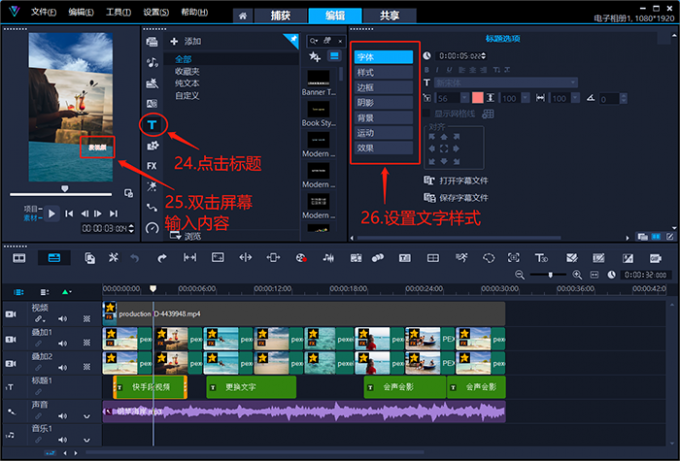680x461 pixels.
Task: Open the Sound Mixer icon
Action: coord(328,258)
